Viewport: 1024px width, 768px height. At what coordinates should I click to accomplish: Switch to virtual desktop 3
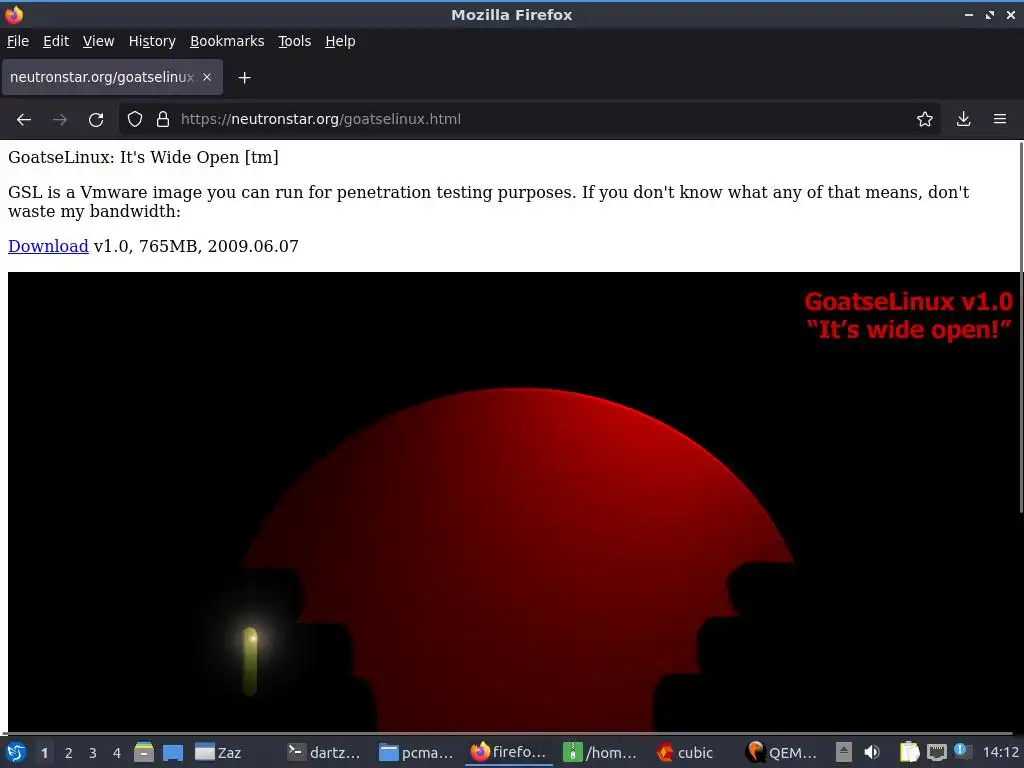pyautogui.click(x=93, y=753)
